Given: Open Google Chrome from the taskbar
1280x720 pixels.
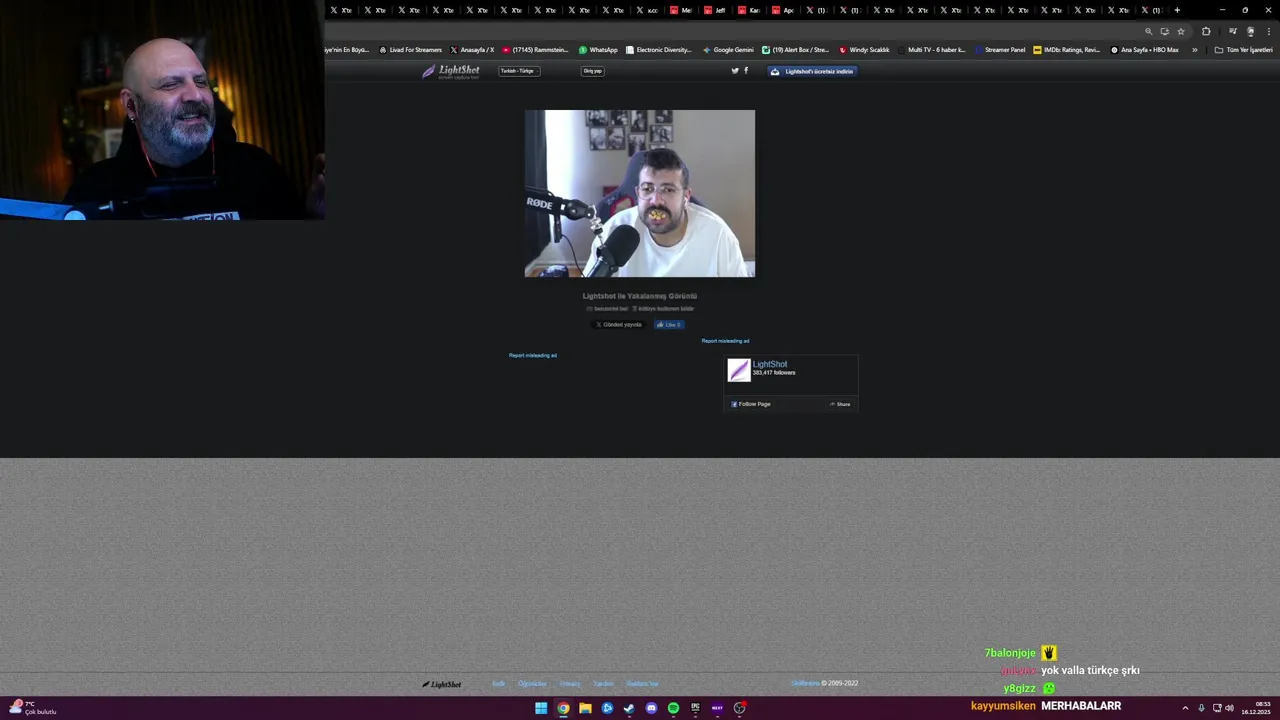Looking at the screenshot, I should tap(563, 708).
